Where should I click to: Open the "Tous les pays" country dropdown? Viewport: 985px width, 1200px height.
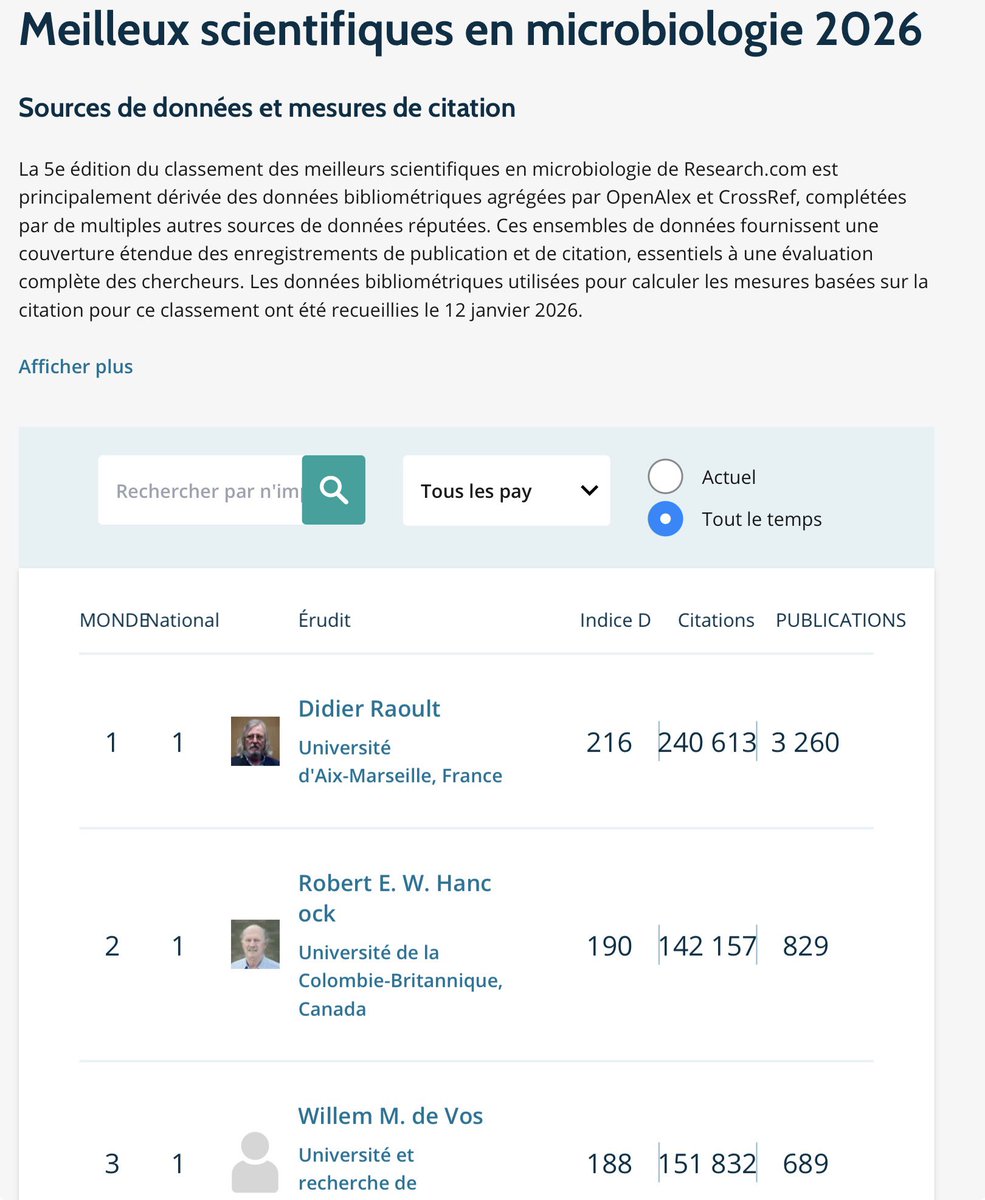506,490
